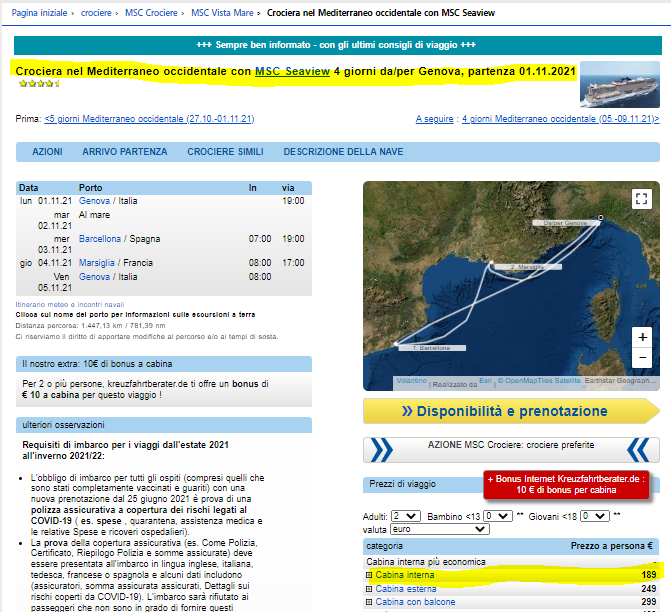Switch to DESCRIZIONE DELLA NAVE tab

[x=343, y=152]
